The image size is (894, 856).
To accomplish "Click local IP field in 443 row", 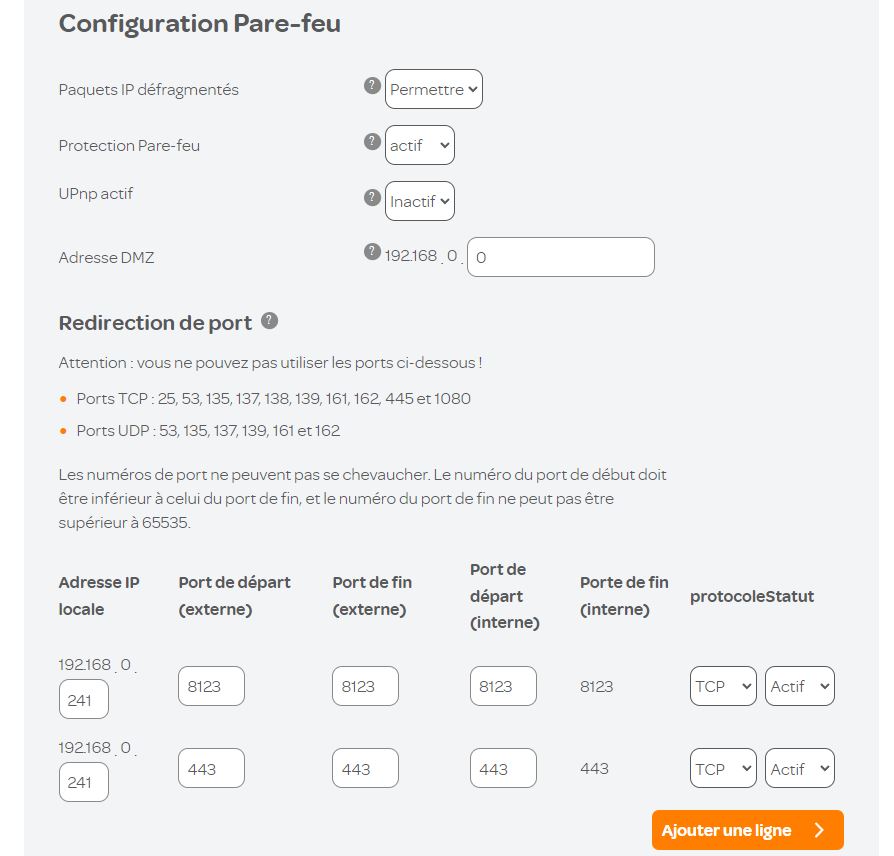I will click(x=84, y=781).
